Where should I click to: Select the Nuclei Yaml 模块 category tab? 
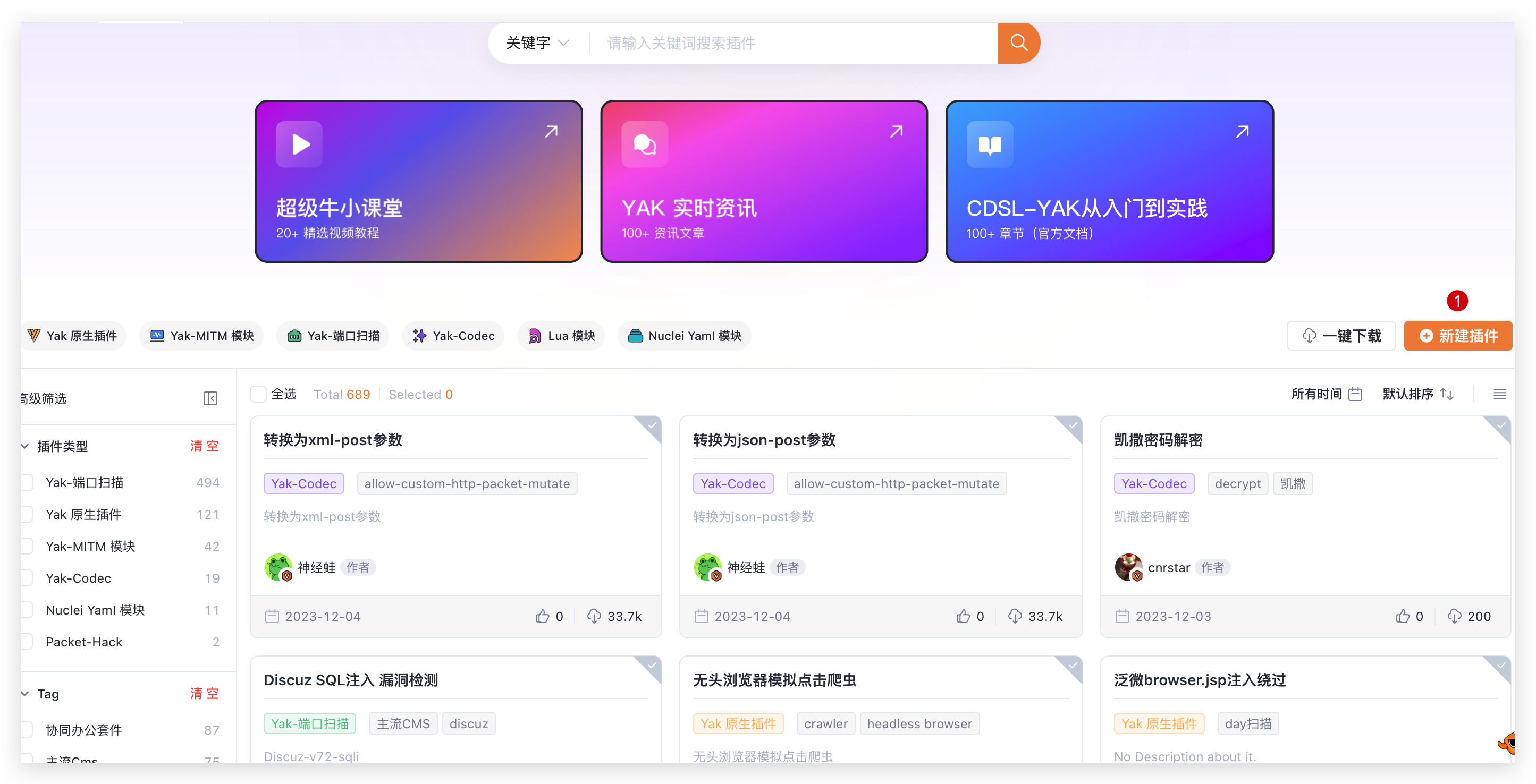(684, 336)
